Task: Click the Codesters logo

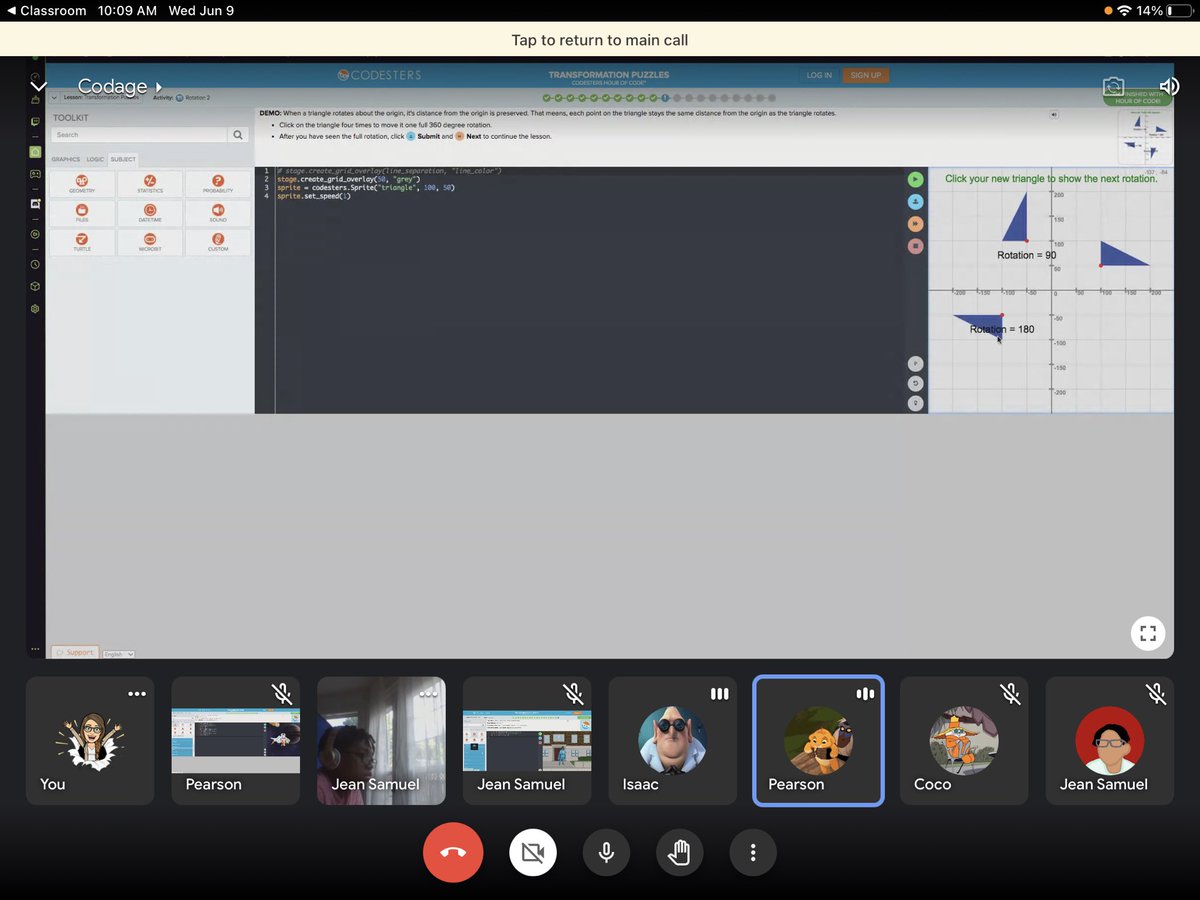Action: tap(380, 75)
